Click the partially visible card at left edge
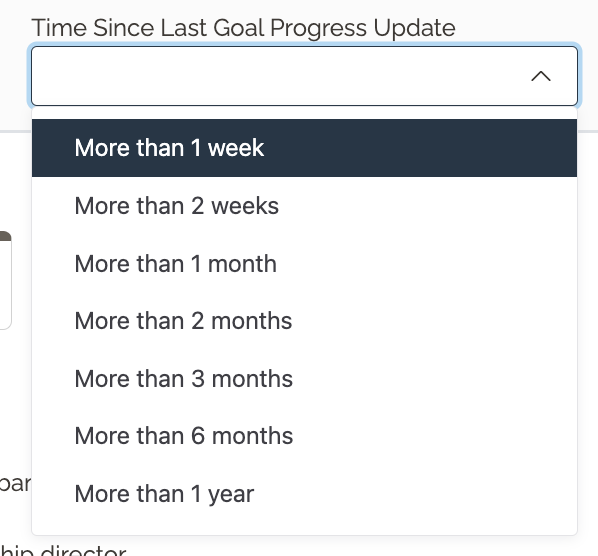This screenshot has width=598, height=556. click(x=5, y=280)
